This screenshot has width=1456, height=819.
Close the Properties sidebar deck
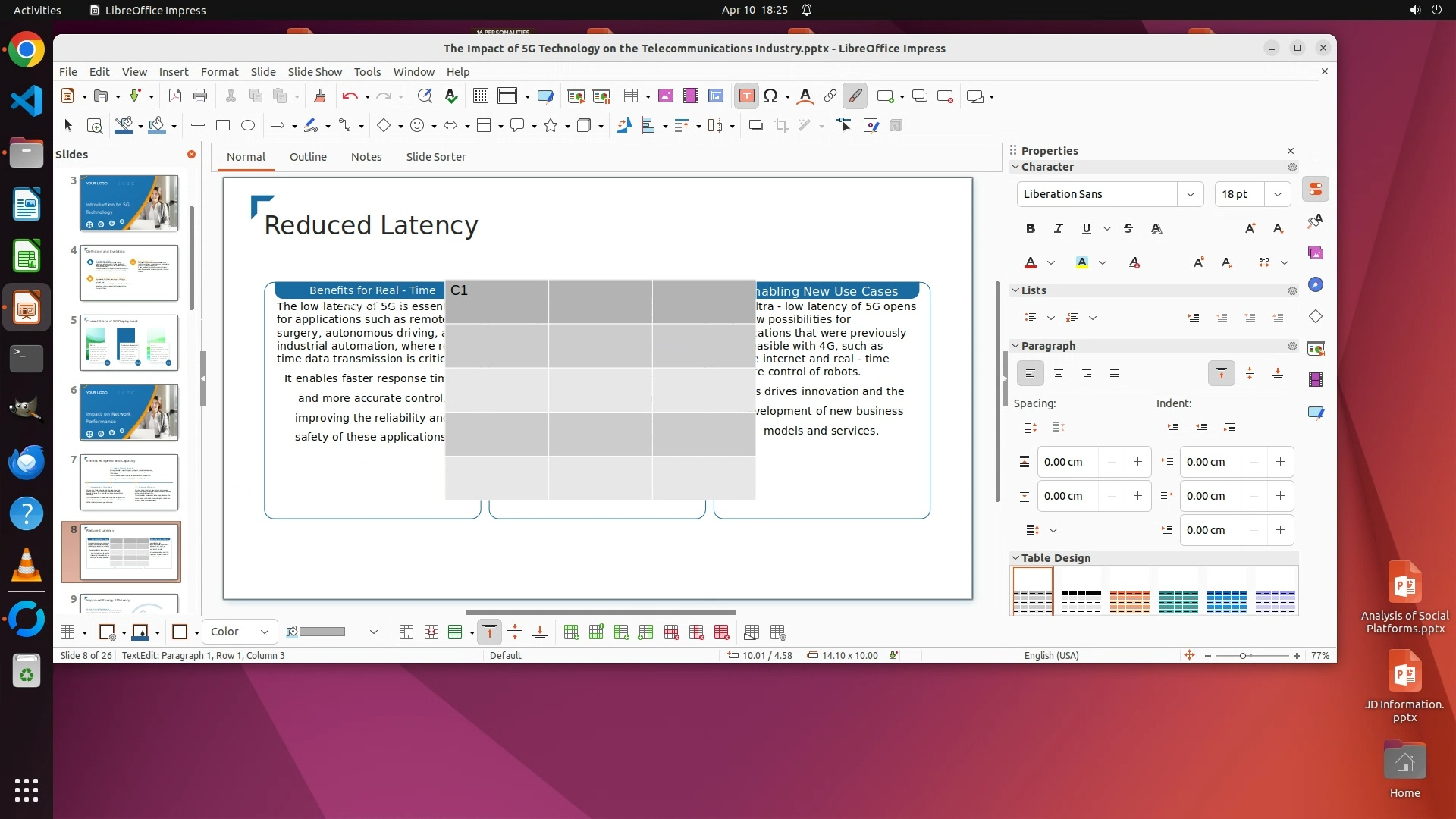tap(1291, 151)
